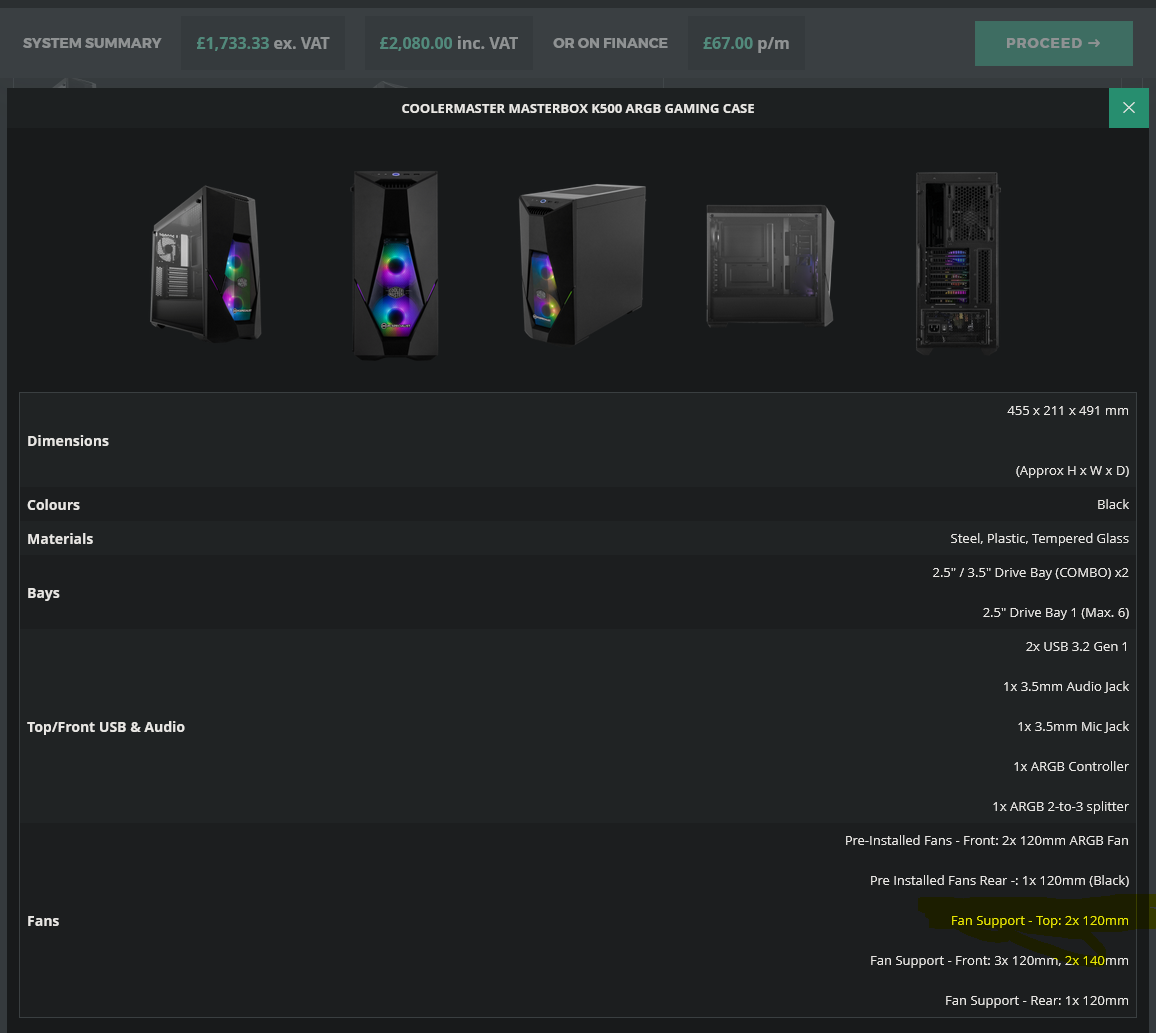This screenshot has width=1169, height=1033.
Task: Click the Dimensions row label
Action: (x=68, y=440)
